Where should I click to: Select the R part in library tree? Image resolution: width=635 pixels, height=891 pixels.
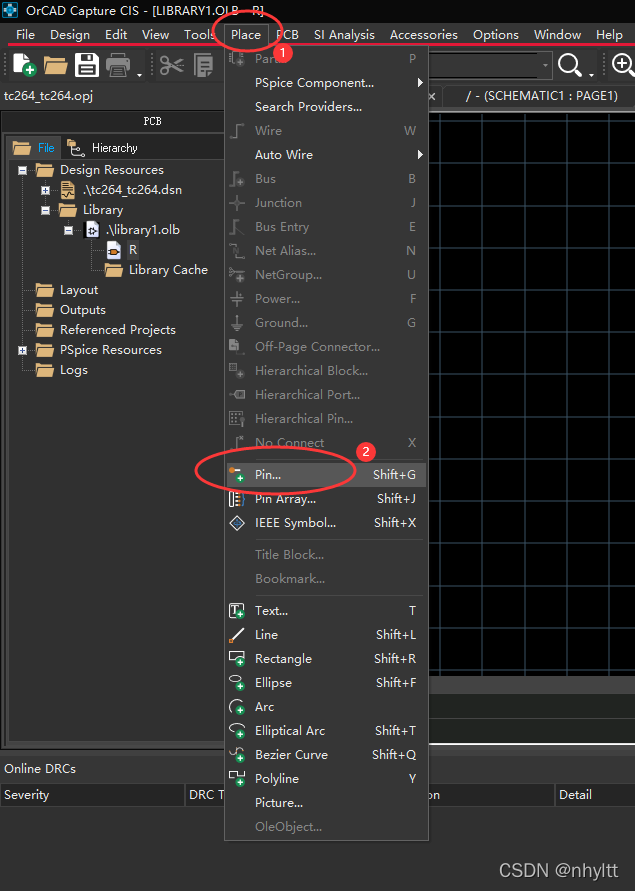point(133,250)
